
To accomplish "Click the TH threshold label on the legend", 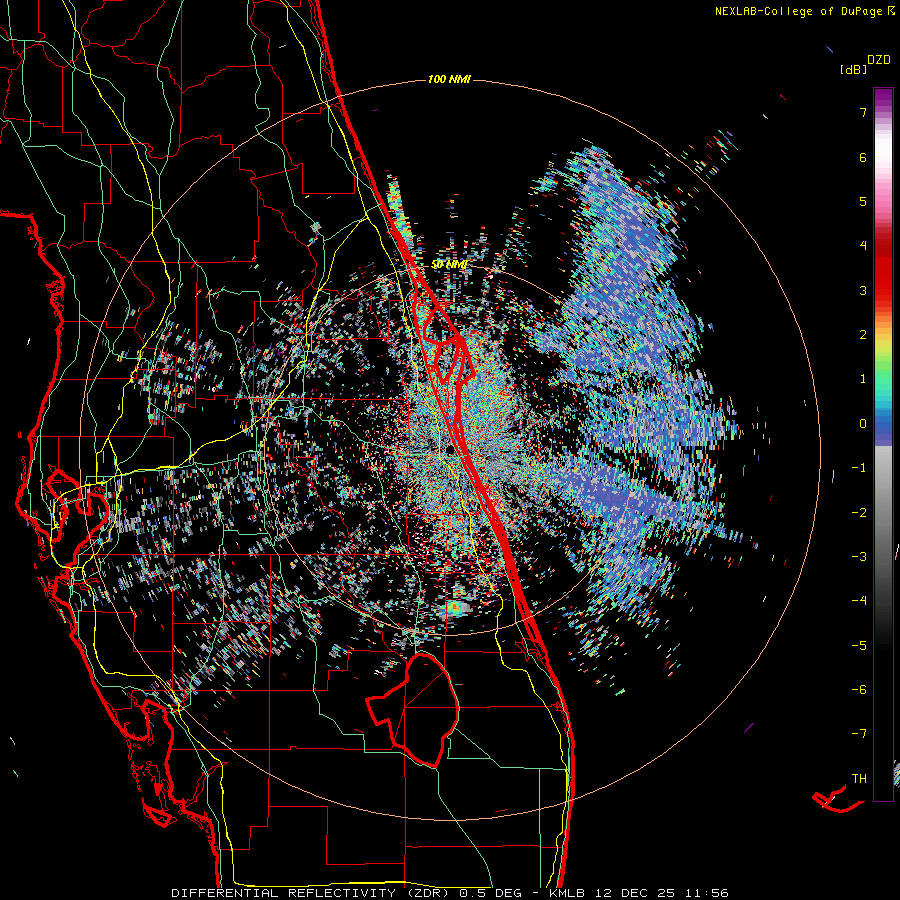I will click(859, 779).
